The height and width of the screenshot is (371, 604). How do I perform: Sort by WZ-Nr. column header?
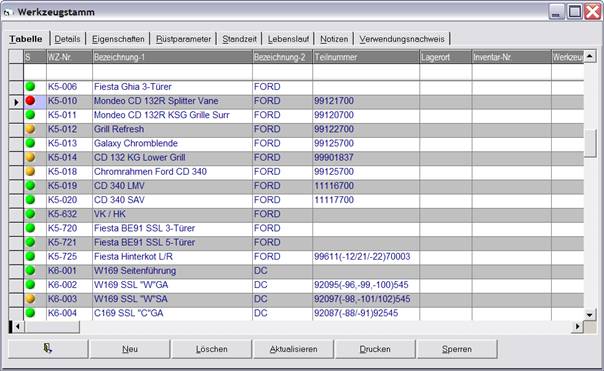point(69,57)
